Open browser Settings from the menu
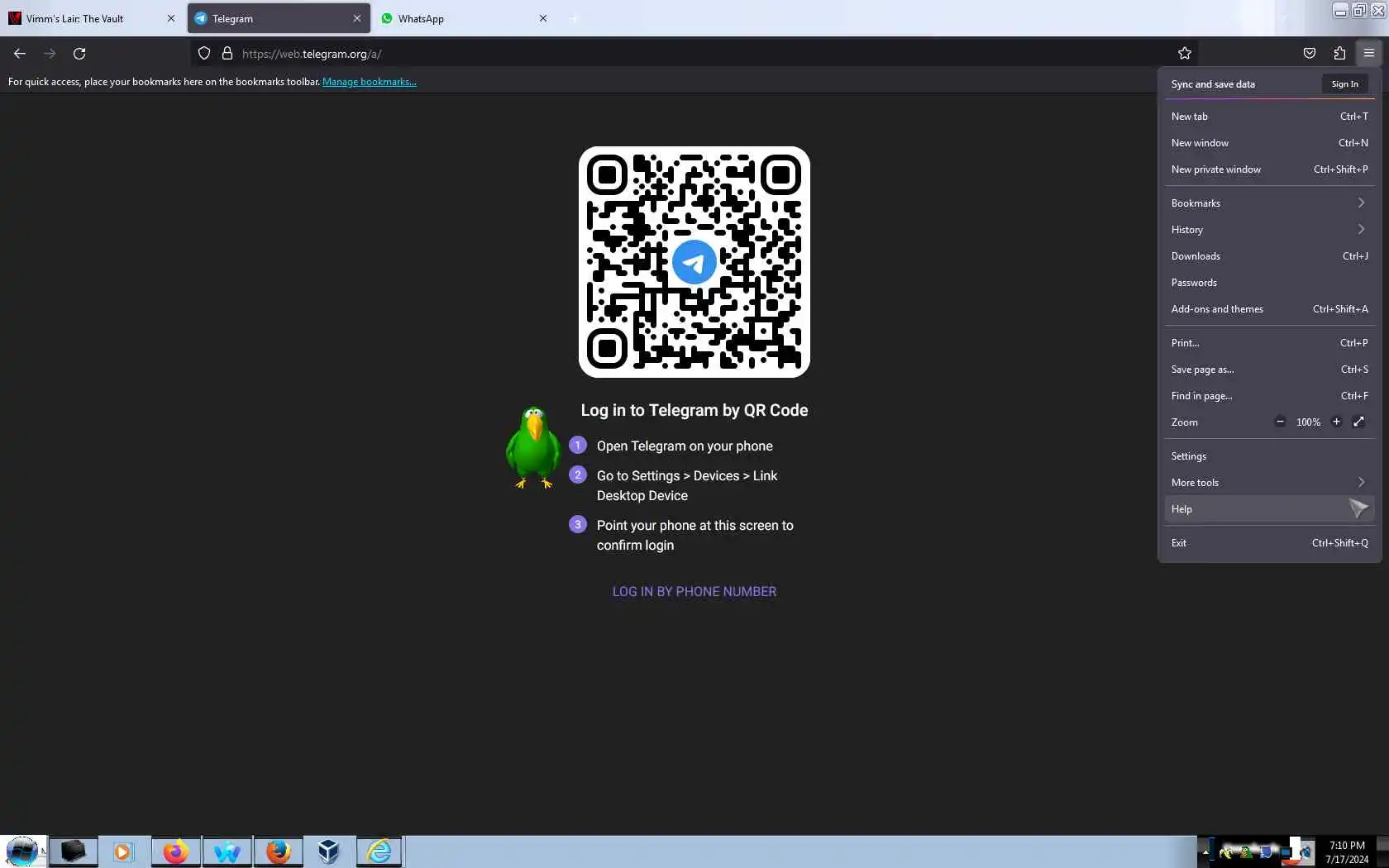The image size is (1389, 868). tap(1269, 456)
